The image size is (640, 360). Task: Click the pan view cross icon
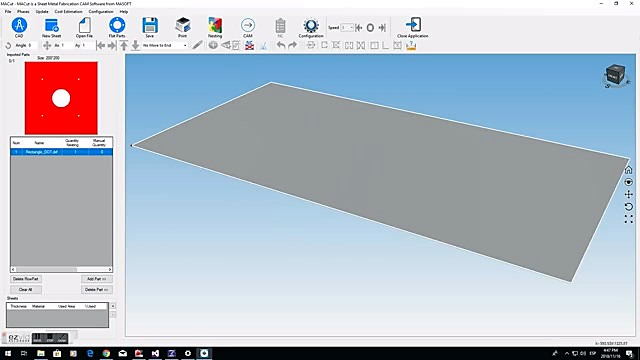click(x=629, y=195)
